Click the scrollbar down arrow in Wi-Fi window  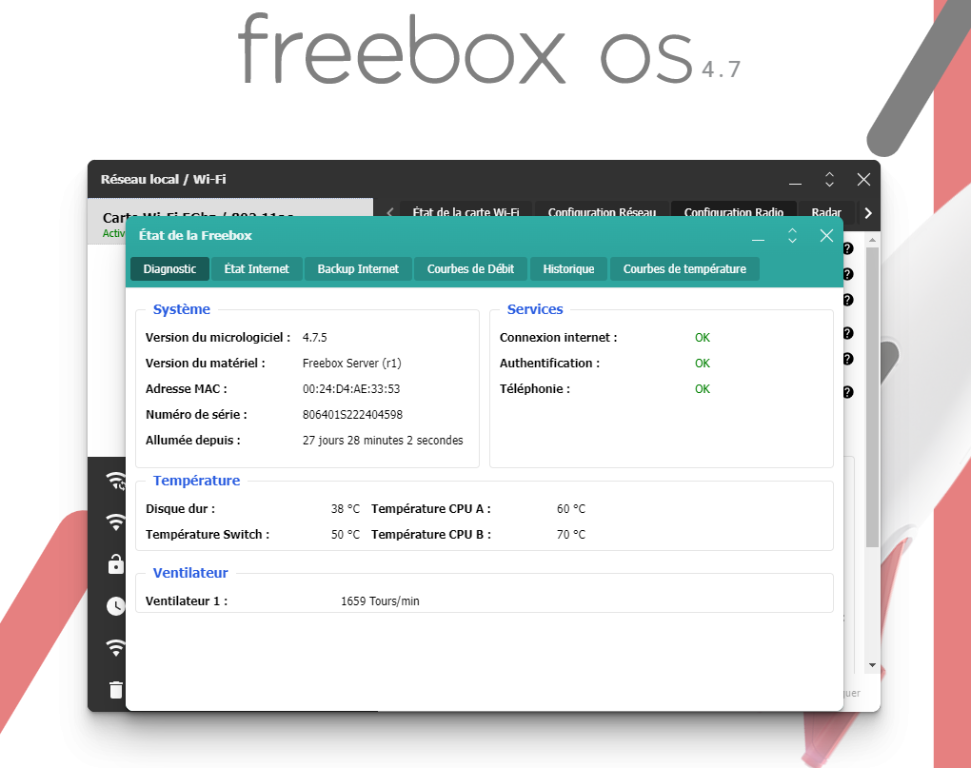click(x=872, y=665)
